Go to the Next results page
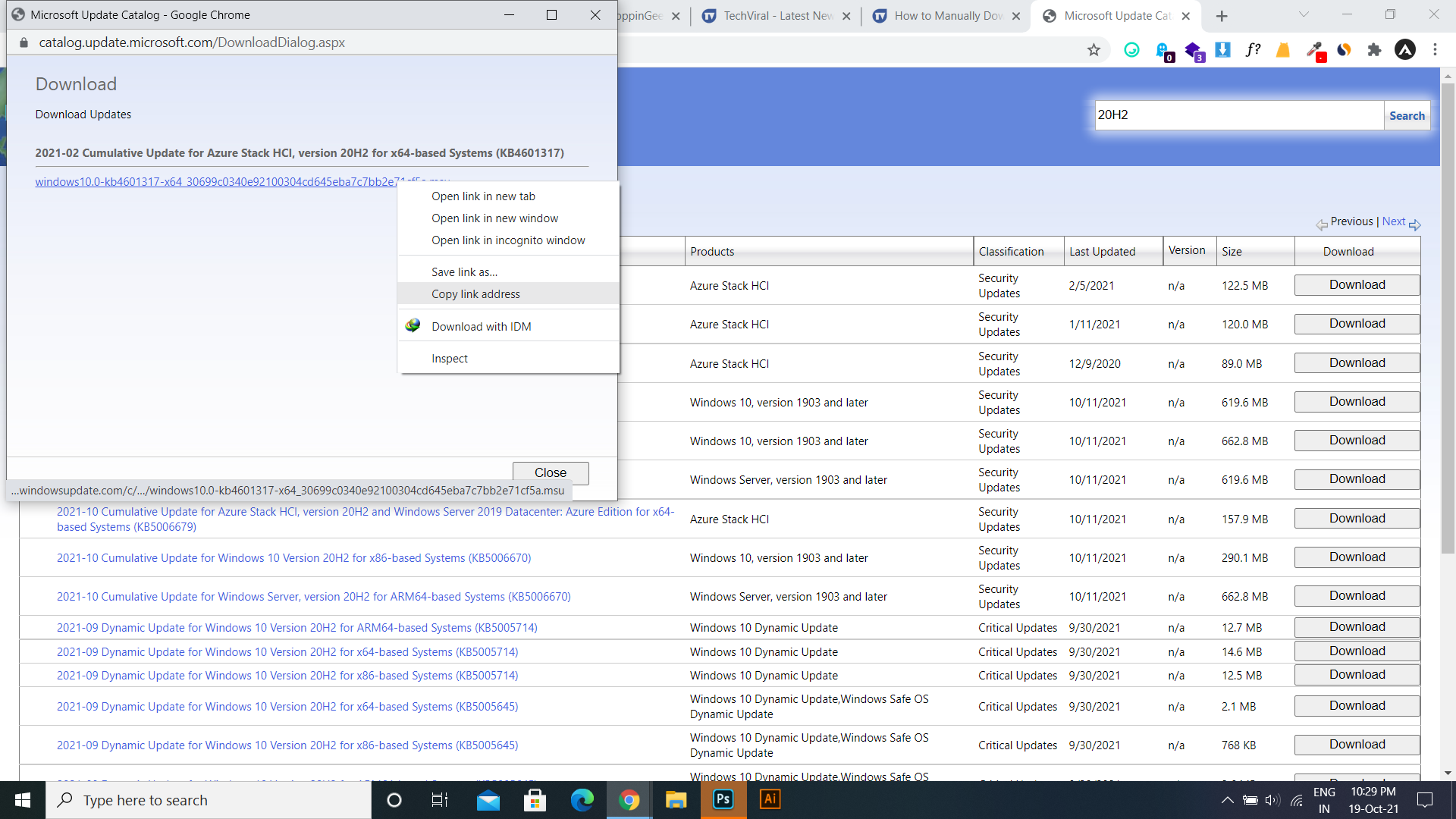This screenshot has width=1456, height=819. point(1393,221)
